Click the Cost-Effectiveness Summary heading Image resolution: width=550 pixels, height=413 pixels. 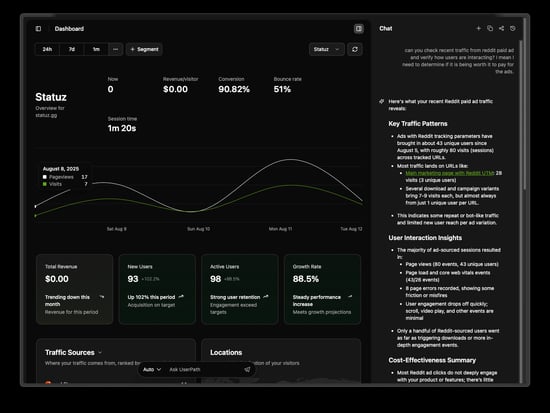(x=432, y=360)
